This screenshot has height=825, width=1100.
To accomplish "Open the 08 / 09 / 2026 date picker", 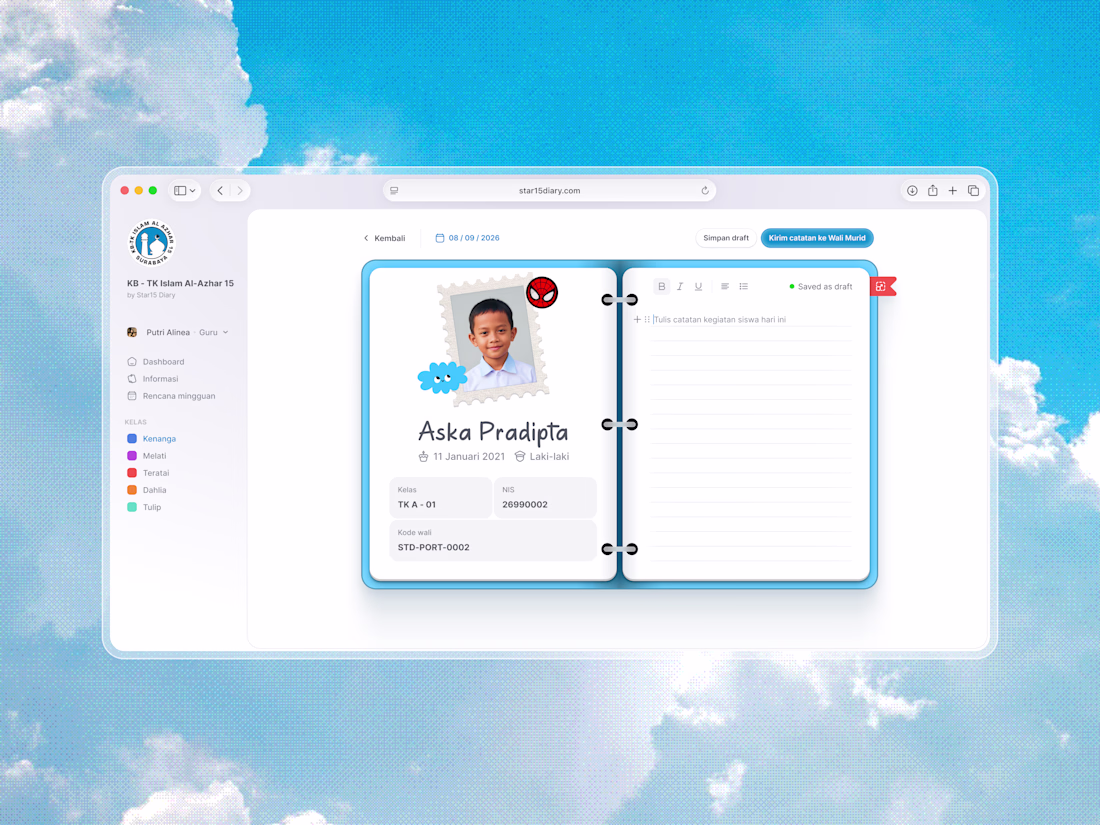I will tap(467, 238).
